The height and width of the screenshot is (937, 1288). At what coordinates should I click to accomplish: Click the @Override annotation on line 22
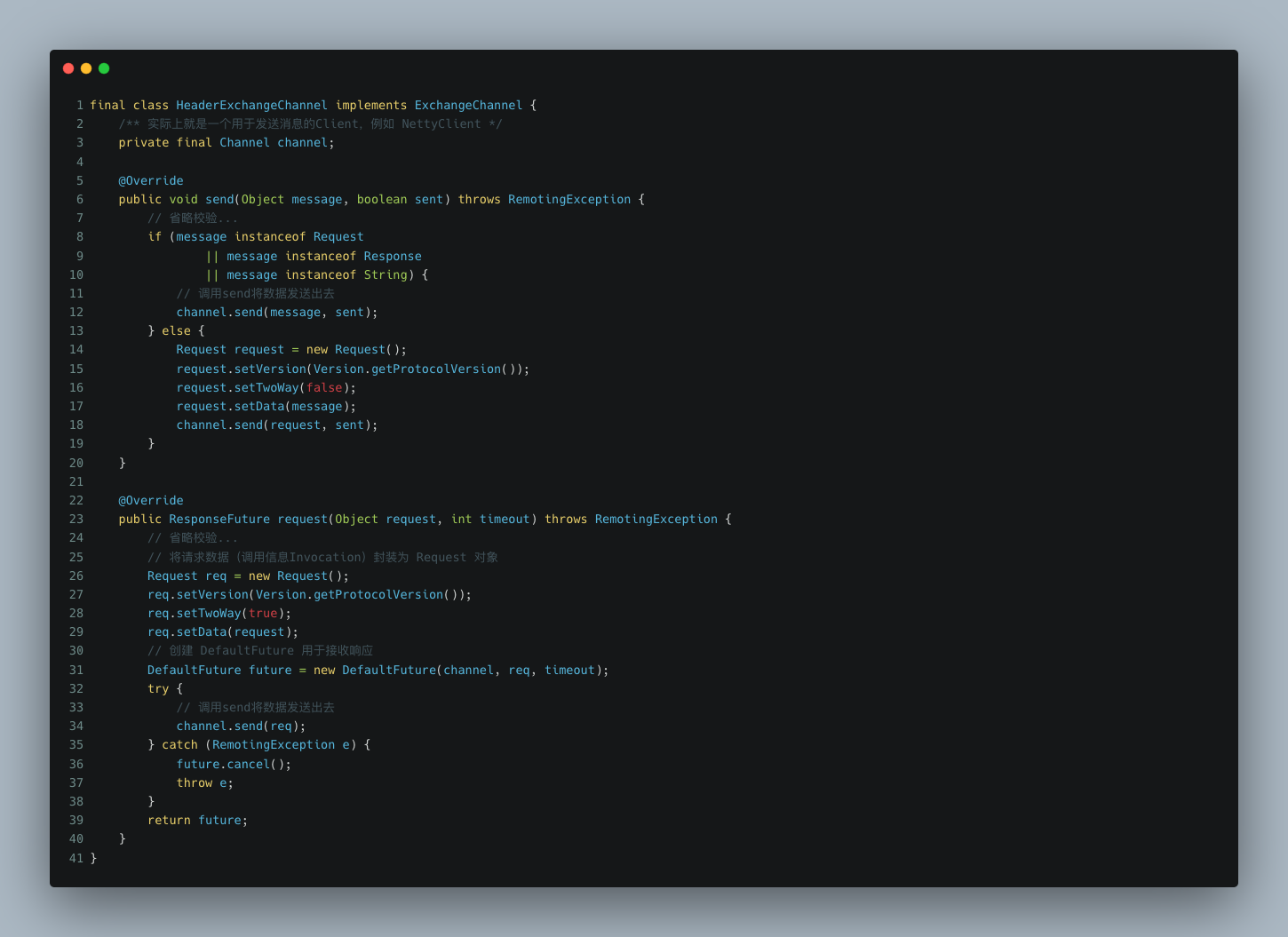coord(151,500)
